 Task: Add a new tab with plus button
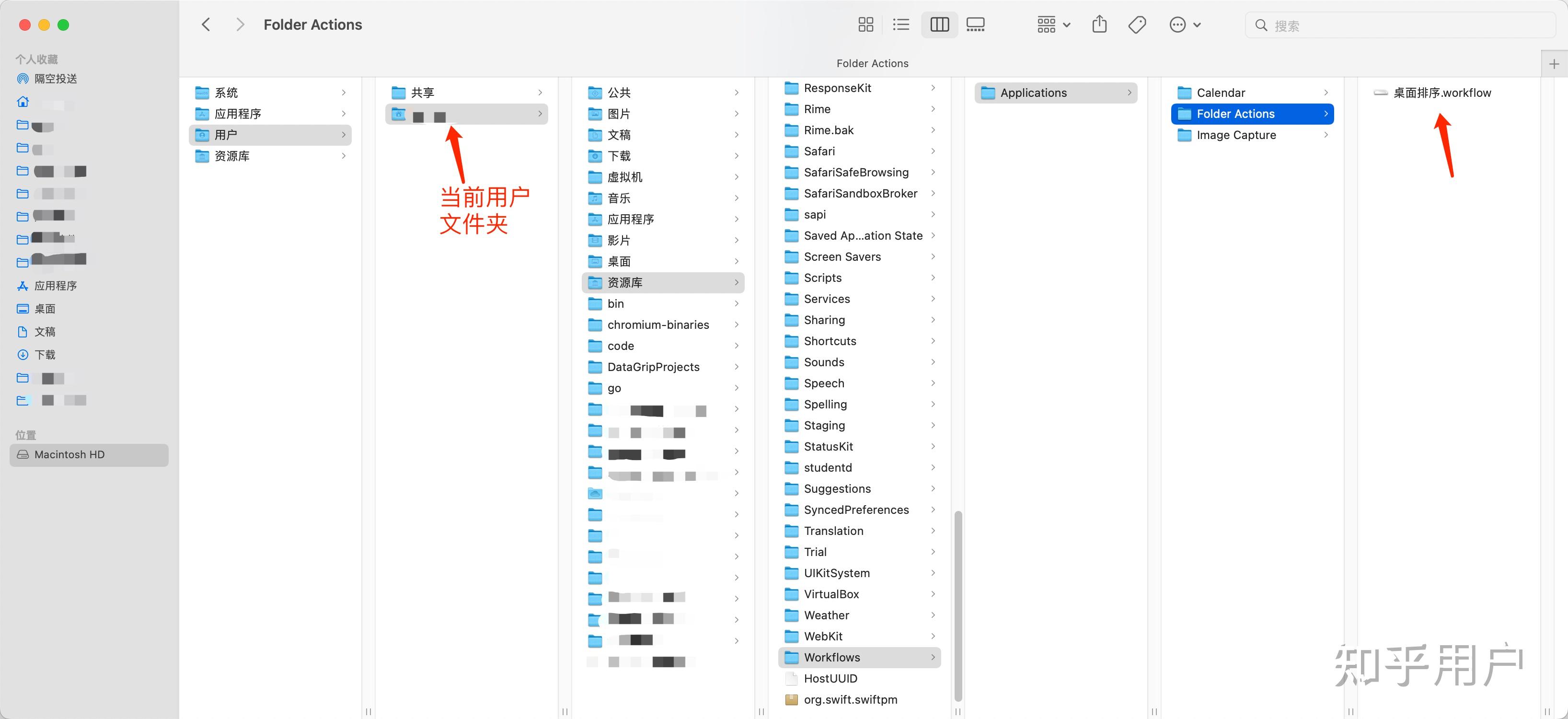point(1554,64)
